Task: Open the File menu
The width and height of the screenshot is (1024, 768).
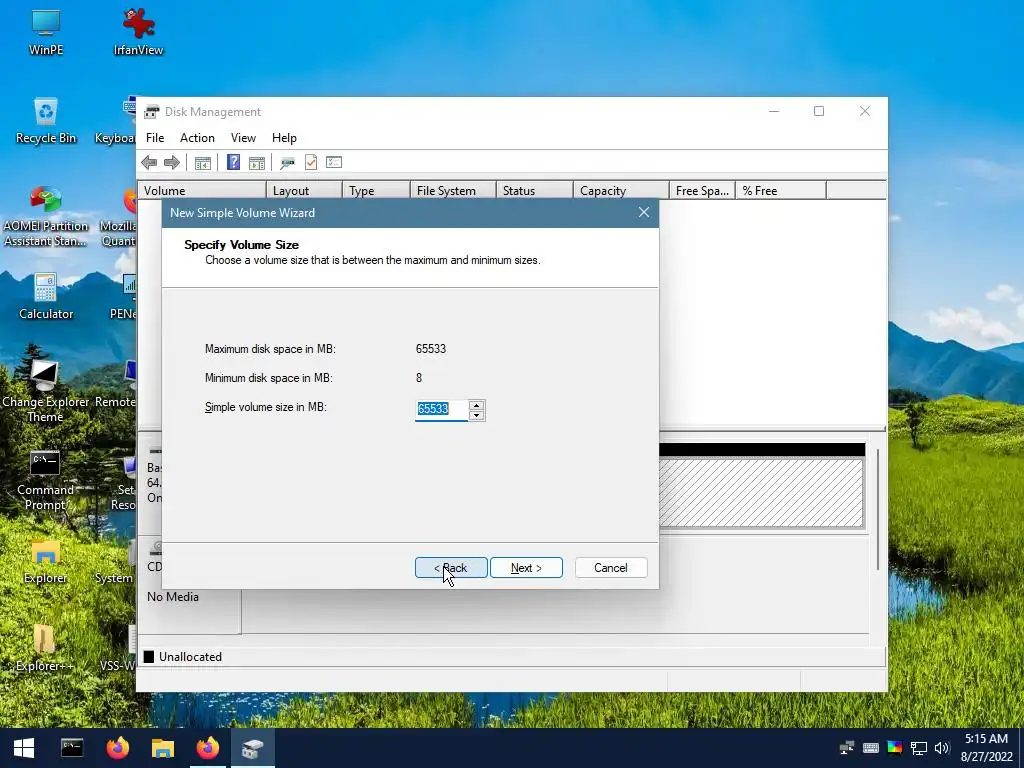Action: pos(155,138)
